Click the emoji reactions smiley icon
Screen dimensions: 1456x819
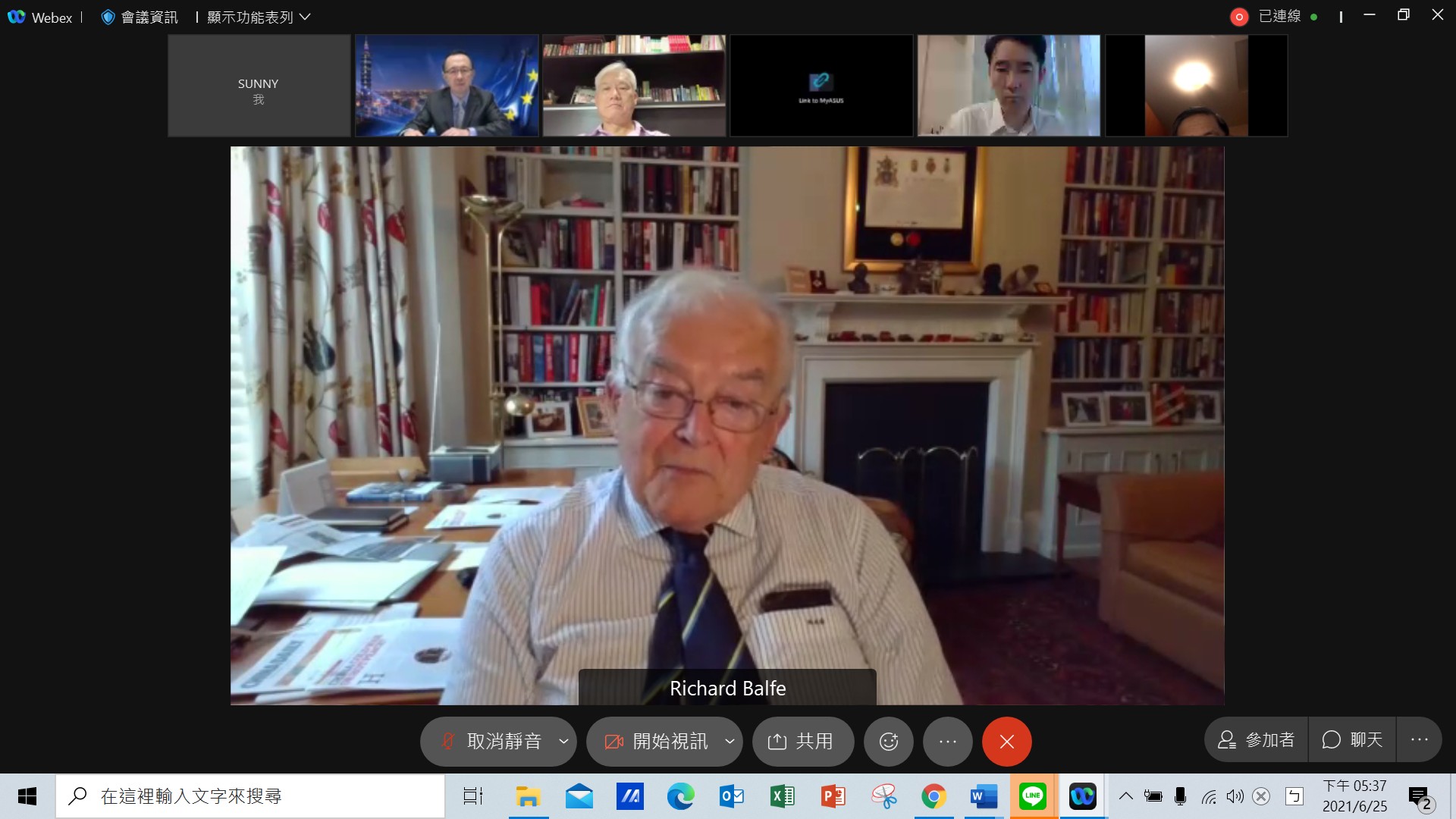click(889, 741)
